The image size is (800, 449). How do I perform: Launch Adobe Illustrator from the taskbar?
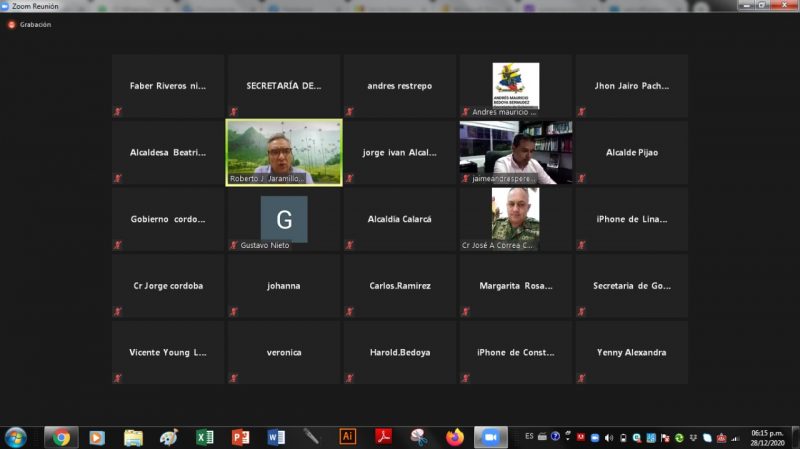coord(347,437)
